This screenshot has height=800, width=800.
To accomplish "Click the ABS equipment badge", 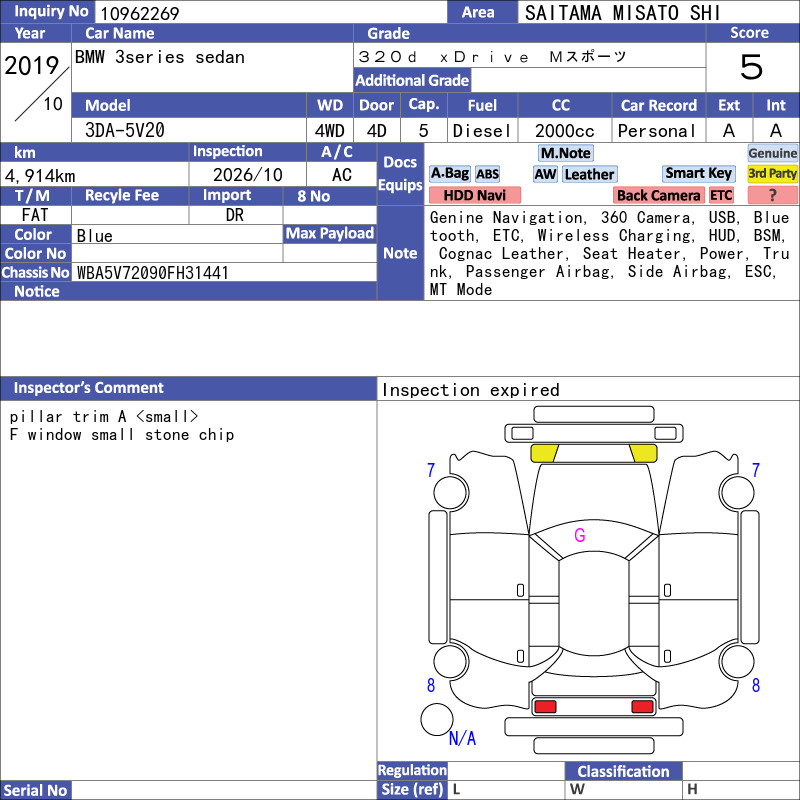I will click(x=487, y=174).
